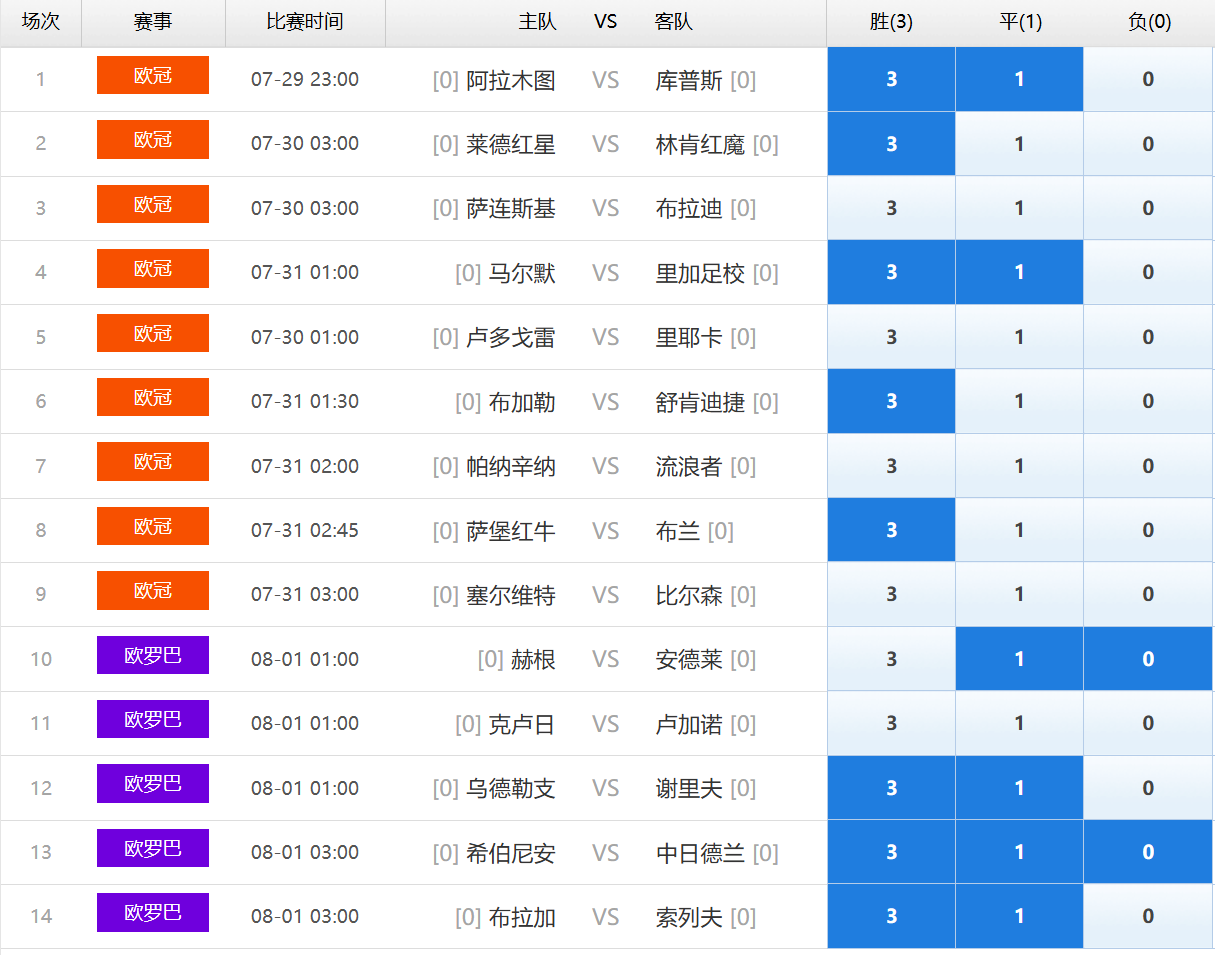Select loss (0) for 萨堡红牛 vs 布兰

1148,530
